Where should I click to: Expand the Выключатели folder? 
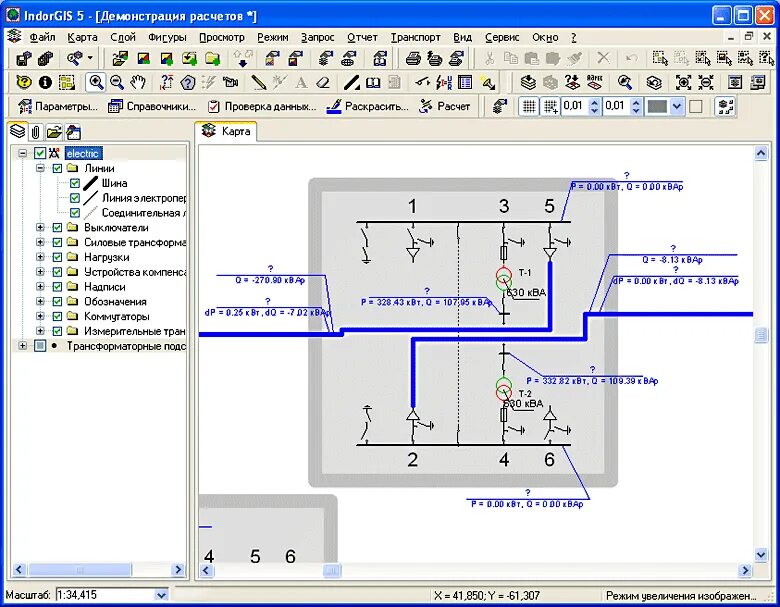point(40,227)
